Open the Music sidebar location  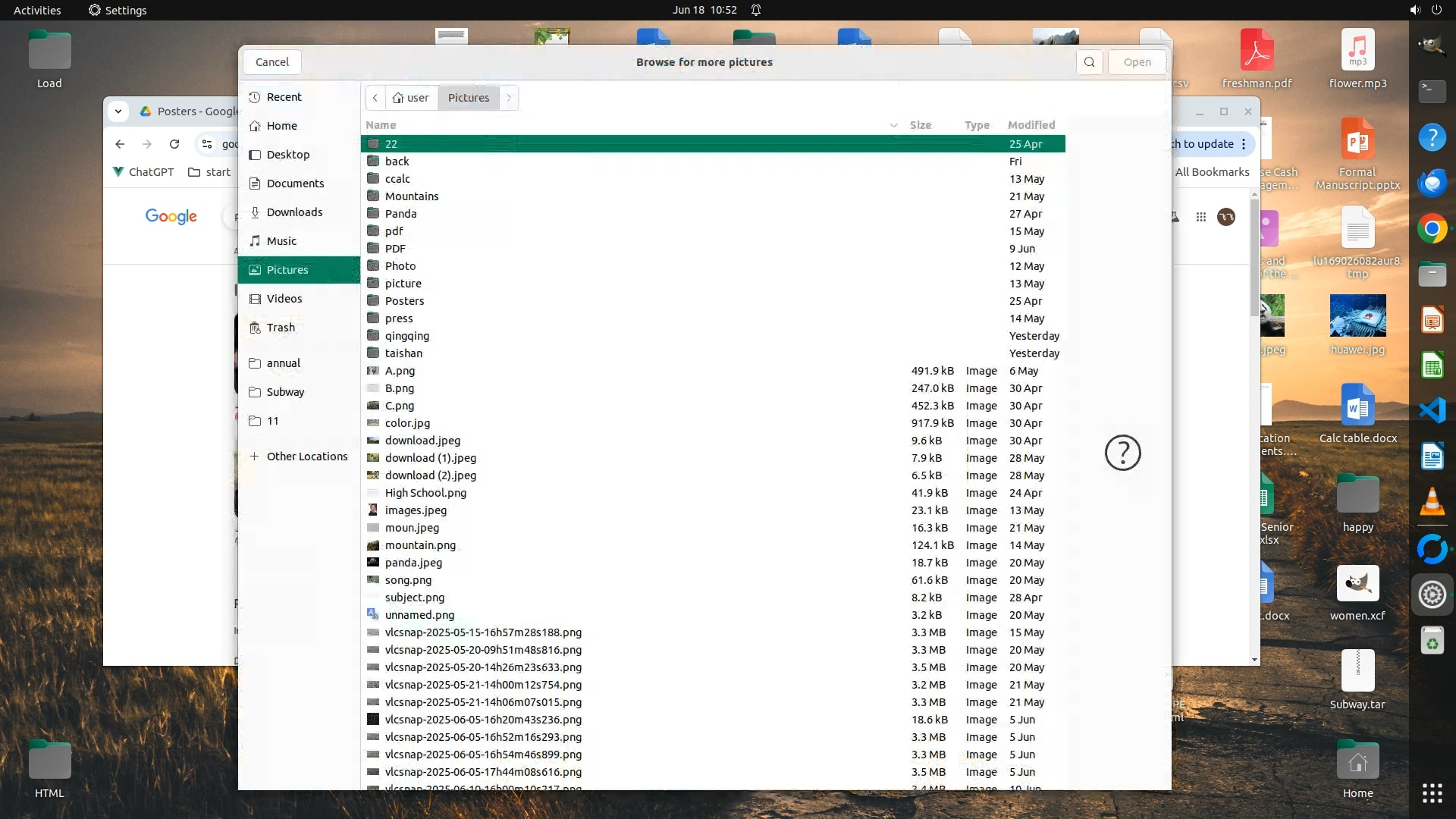(281, 241)
